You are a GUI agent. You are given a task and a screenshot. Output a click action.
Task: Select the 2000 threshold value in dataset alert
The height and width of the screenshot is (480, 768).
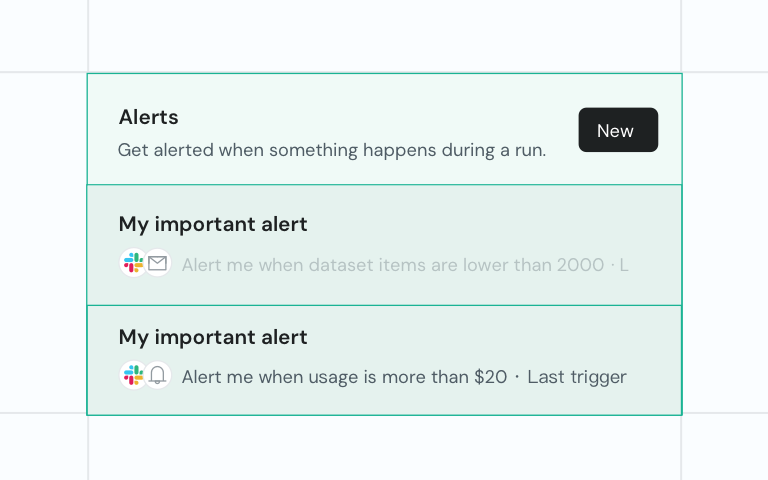(x=581, y=265)
